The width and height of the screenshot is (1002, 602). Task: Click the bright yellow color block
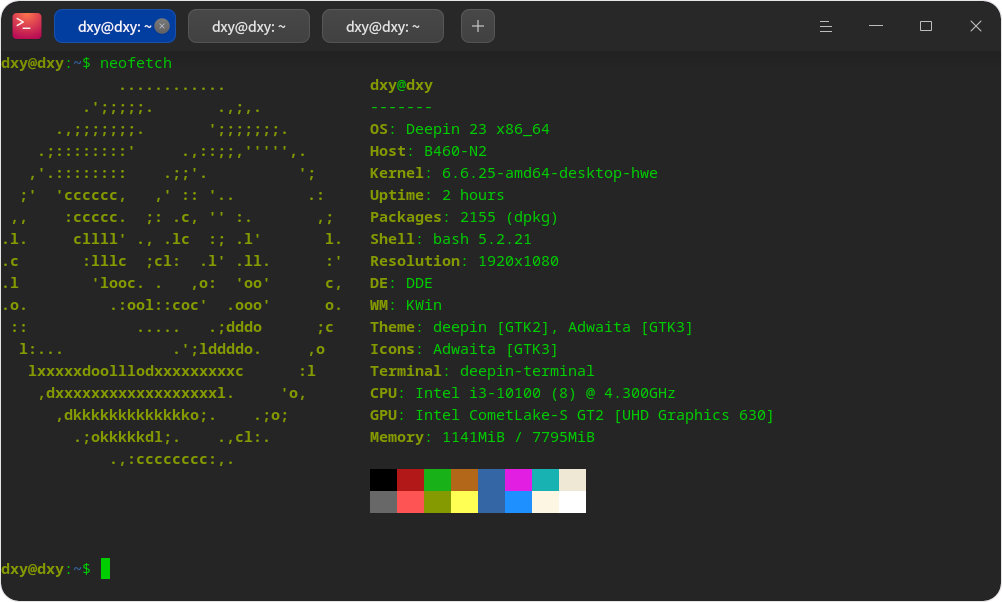[465, 502]
